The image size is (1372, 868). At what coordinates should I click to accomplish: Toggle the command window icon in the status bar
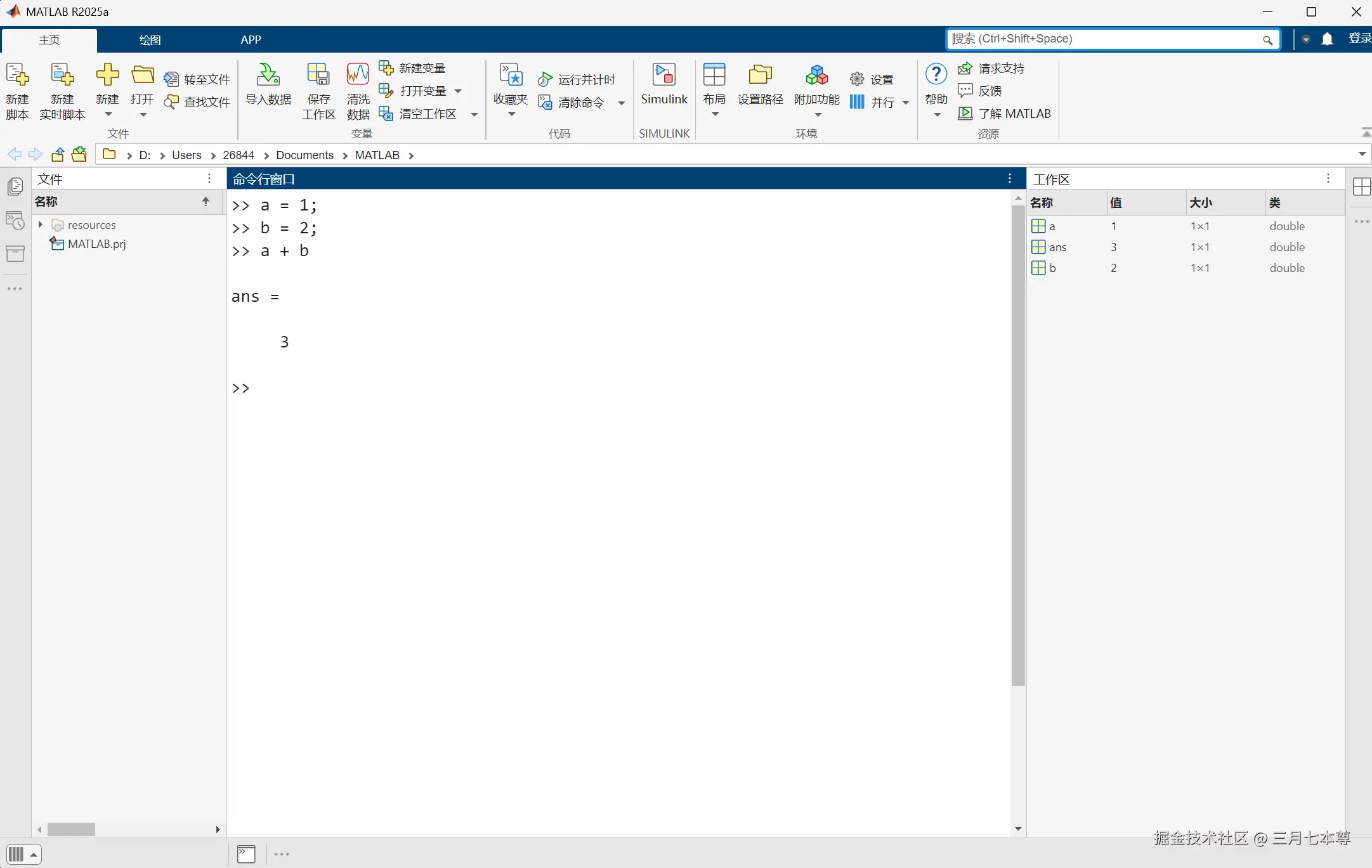pyautogui.click(x=246, y=854)
